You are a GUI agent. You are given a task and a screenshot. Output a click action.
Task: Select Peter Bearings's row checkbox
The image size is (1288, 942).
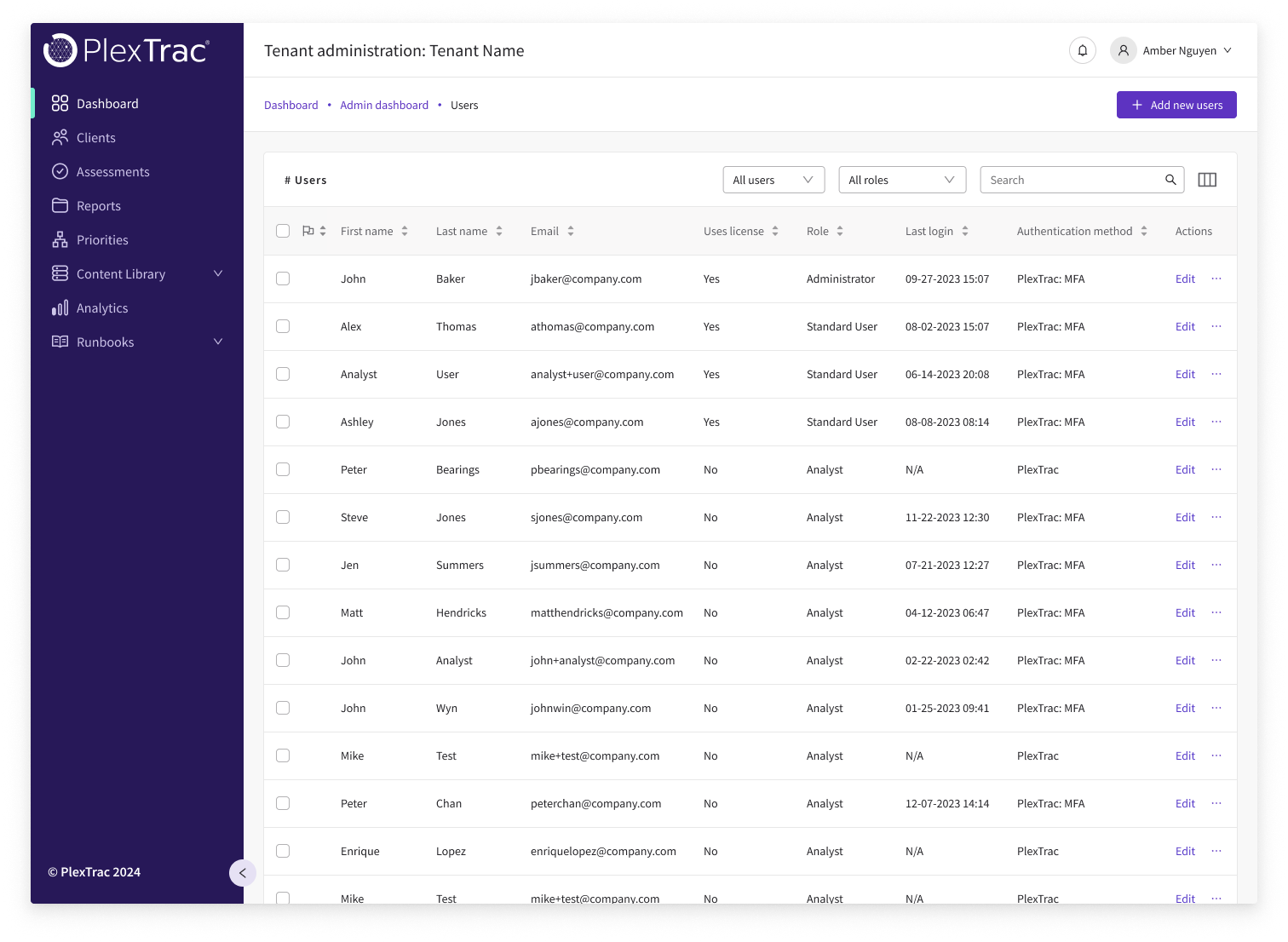point(283,469)
